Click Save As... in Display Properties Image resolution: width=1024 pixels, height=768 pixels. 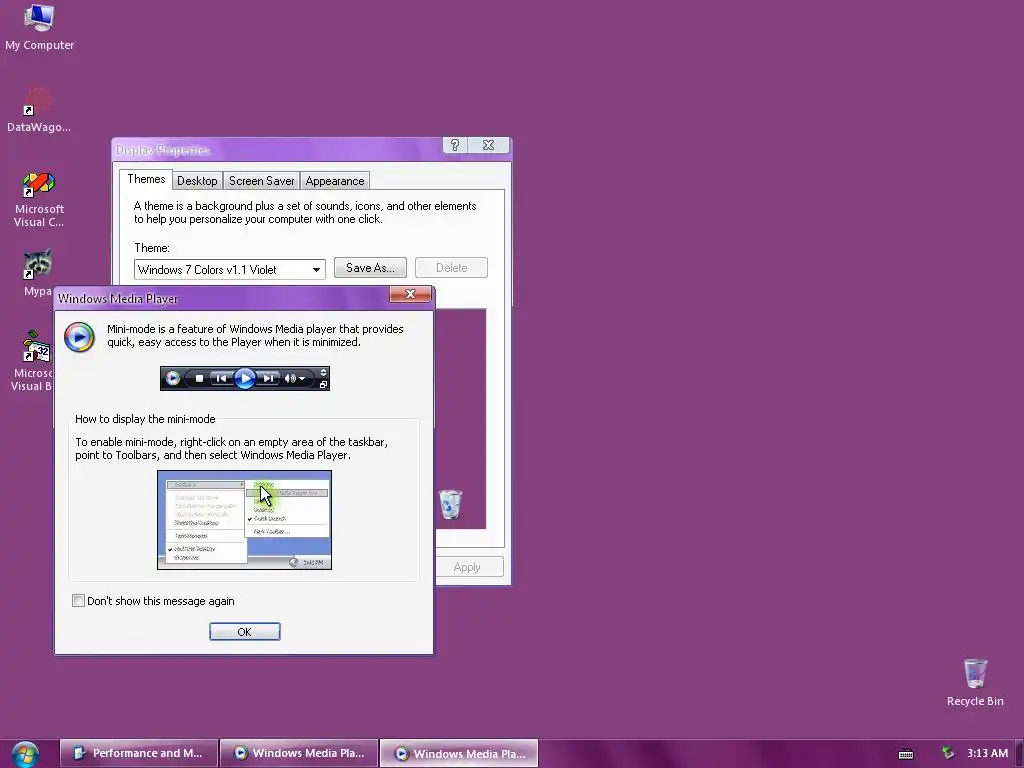pyautogui.click(x=370, y=268)
